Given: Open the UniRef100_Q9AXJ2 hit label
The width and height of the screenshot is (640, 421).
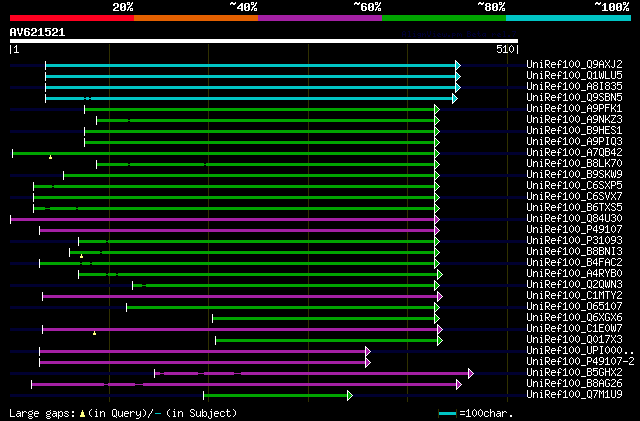Looking at the screenshot, I should click(x=574, y=64).
